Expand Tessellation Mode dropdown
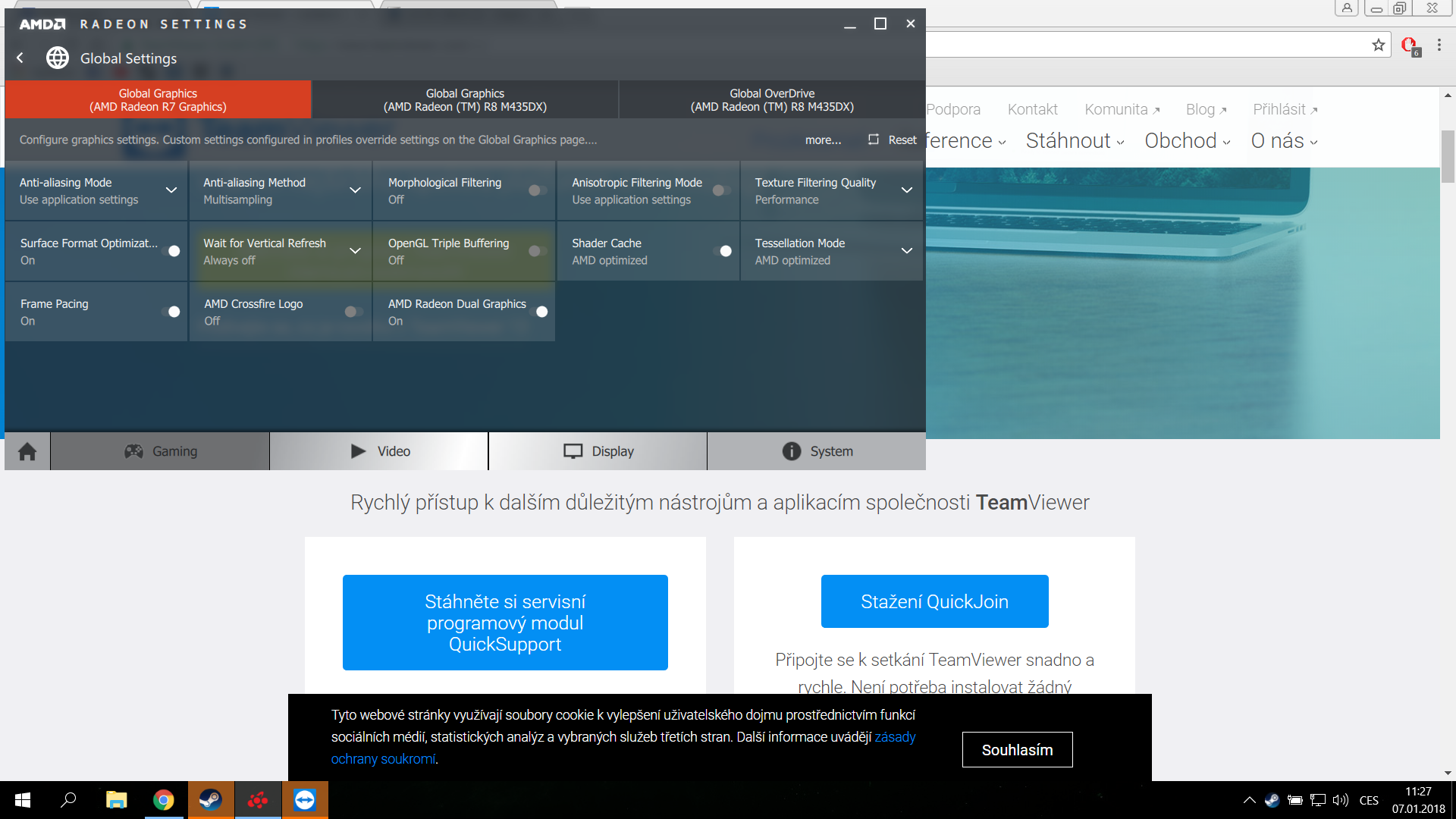This screenshot has width=1456, height=819. 907,251
